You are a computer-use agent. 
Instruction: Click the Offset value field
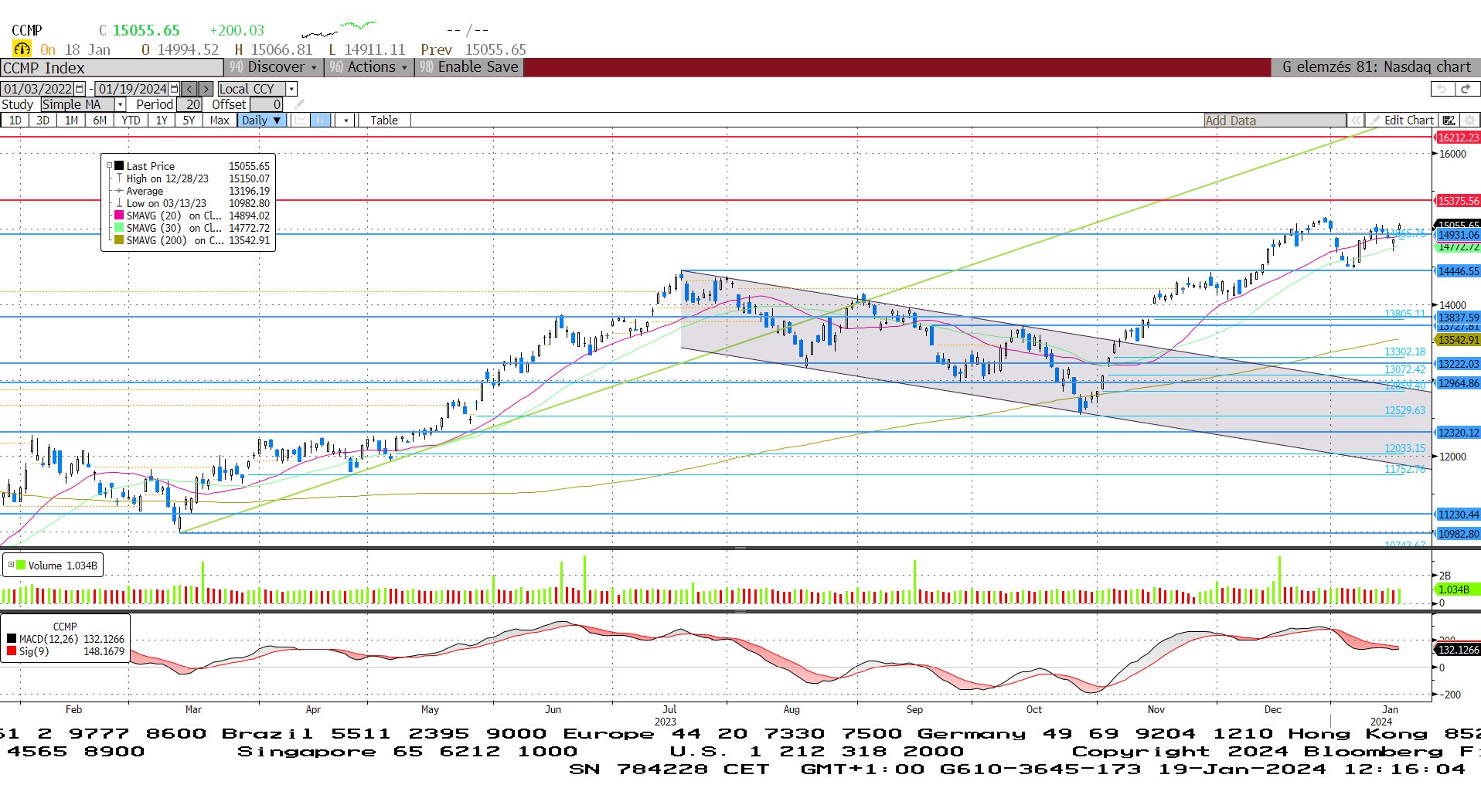(267, 104)
